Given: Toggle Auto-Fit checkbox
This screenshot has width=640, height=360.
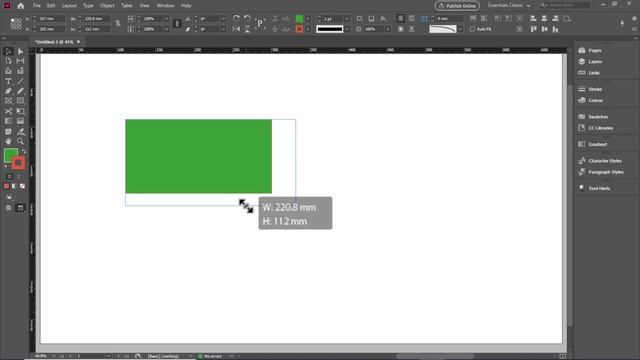Looking at the screenshot, I should click(472, 29).
